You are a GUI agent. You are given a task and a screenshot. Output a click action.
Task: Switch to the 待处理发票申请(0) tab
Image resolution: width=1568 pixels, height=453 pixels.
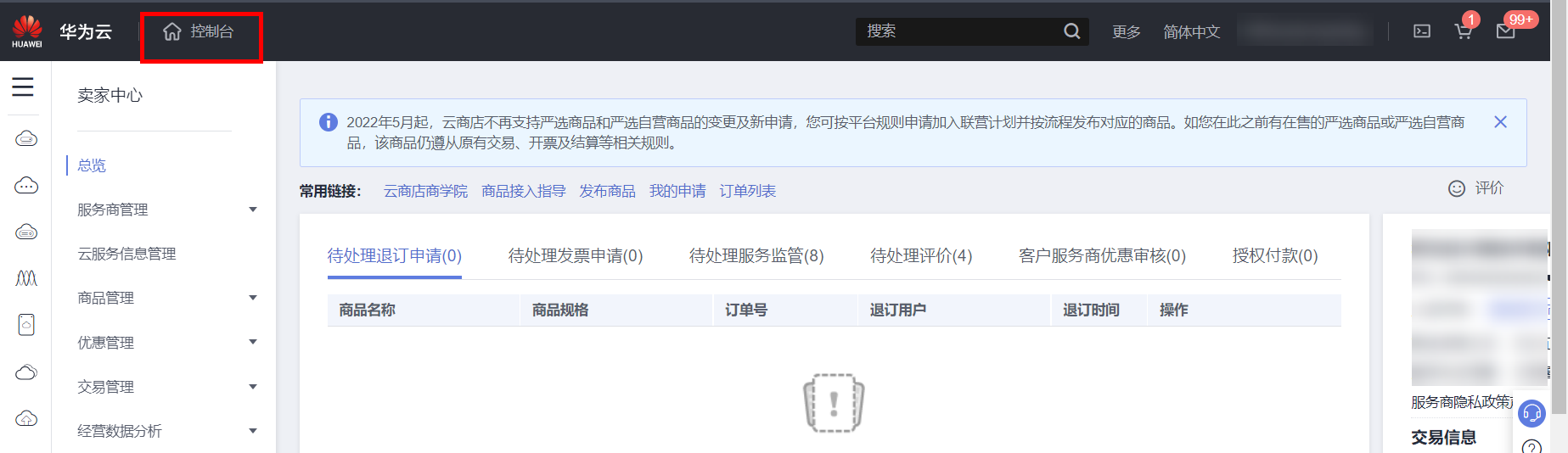coord(575,255)
